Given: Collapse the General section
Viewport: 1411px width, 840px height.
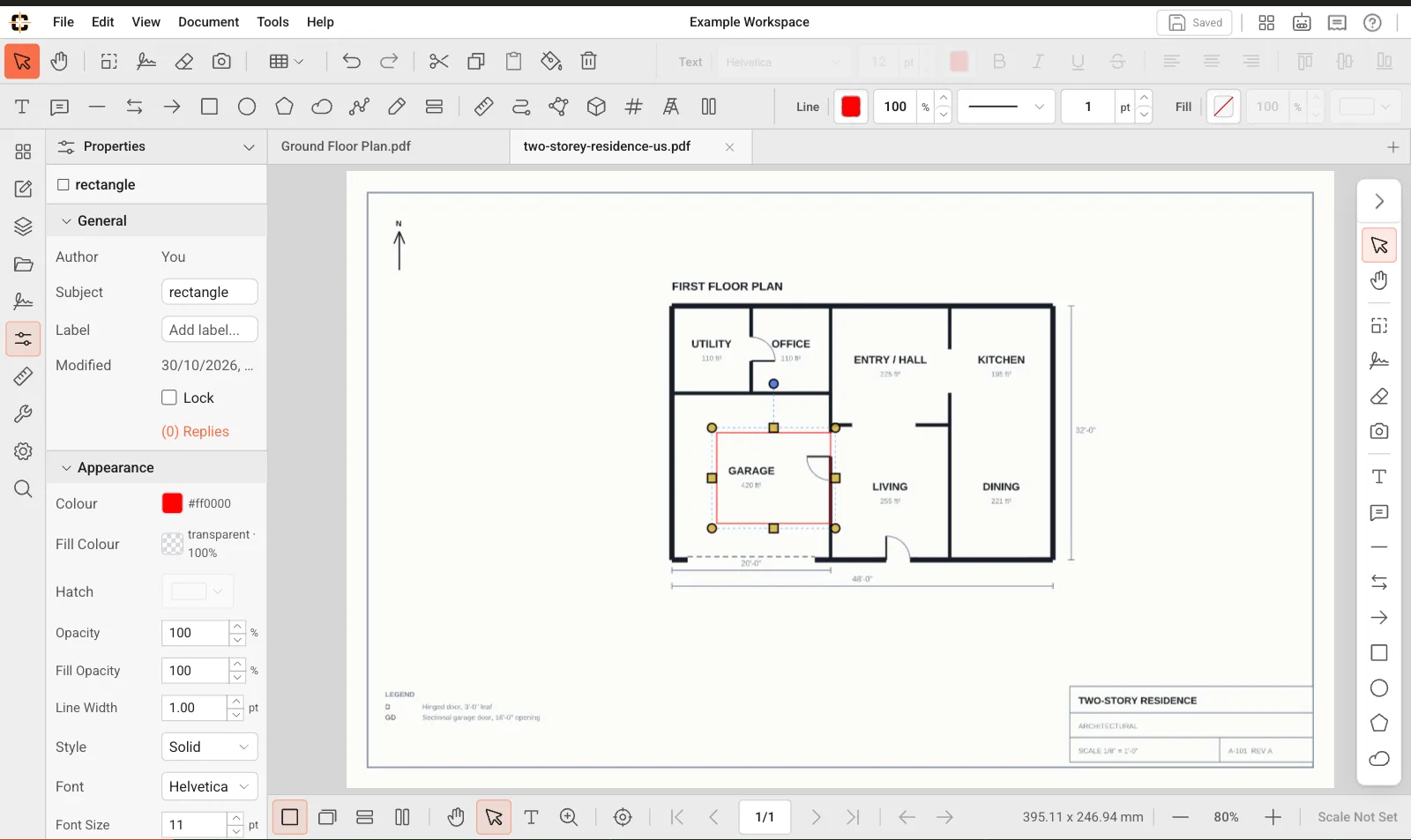Looking at the screenshot, I should pos(66,221).
